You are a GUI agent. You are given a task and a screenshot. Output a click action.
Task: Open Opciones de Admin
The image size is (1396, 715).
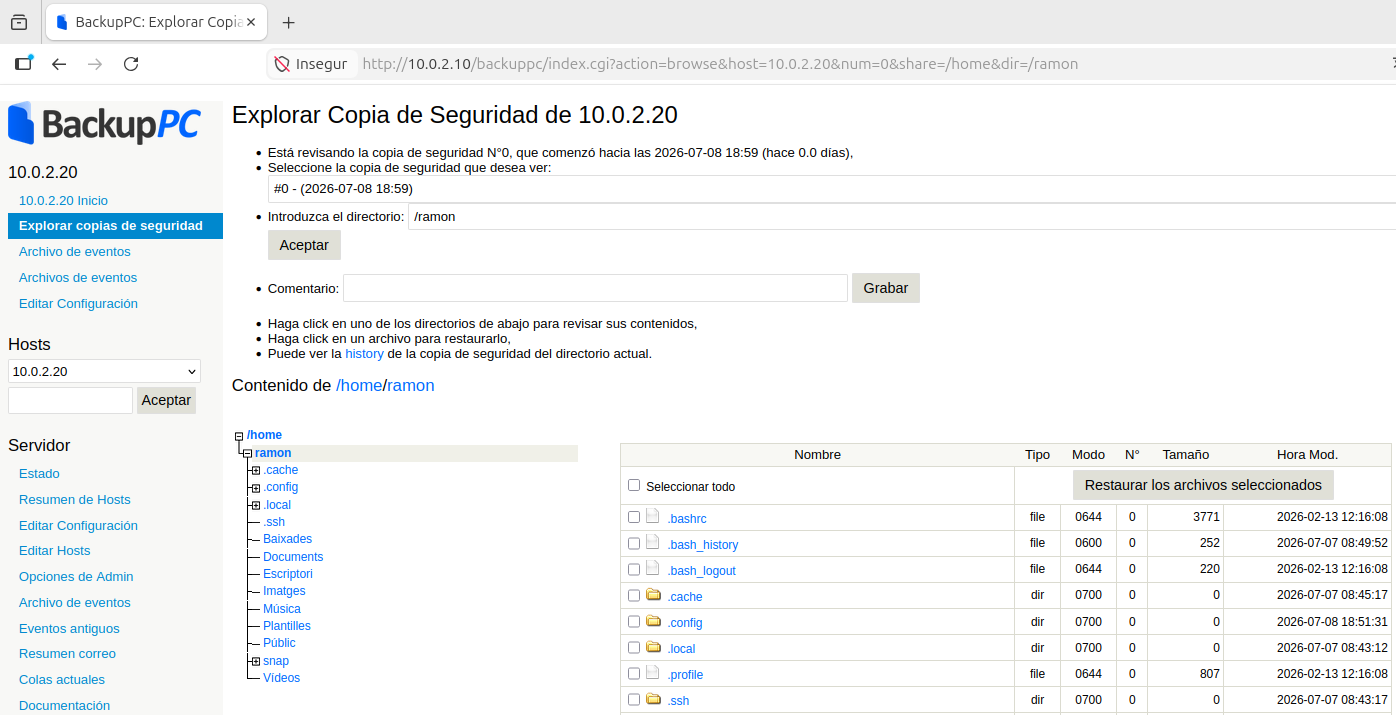(76, 576)
